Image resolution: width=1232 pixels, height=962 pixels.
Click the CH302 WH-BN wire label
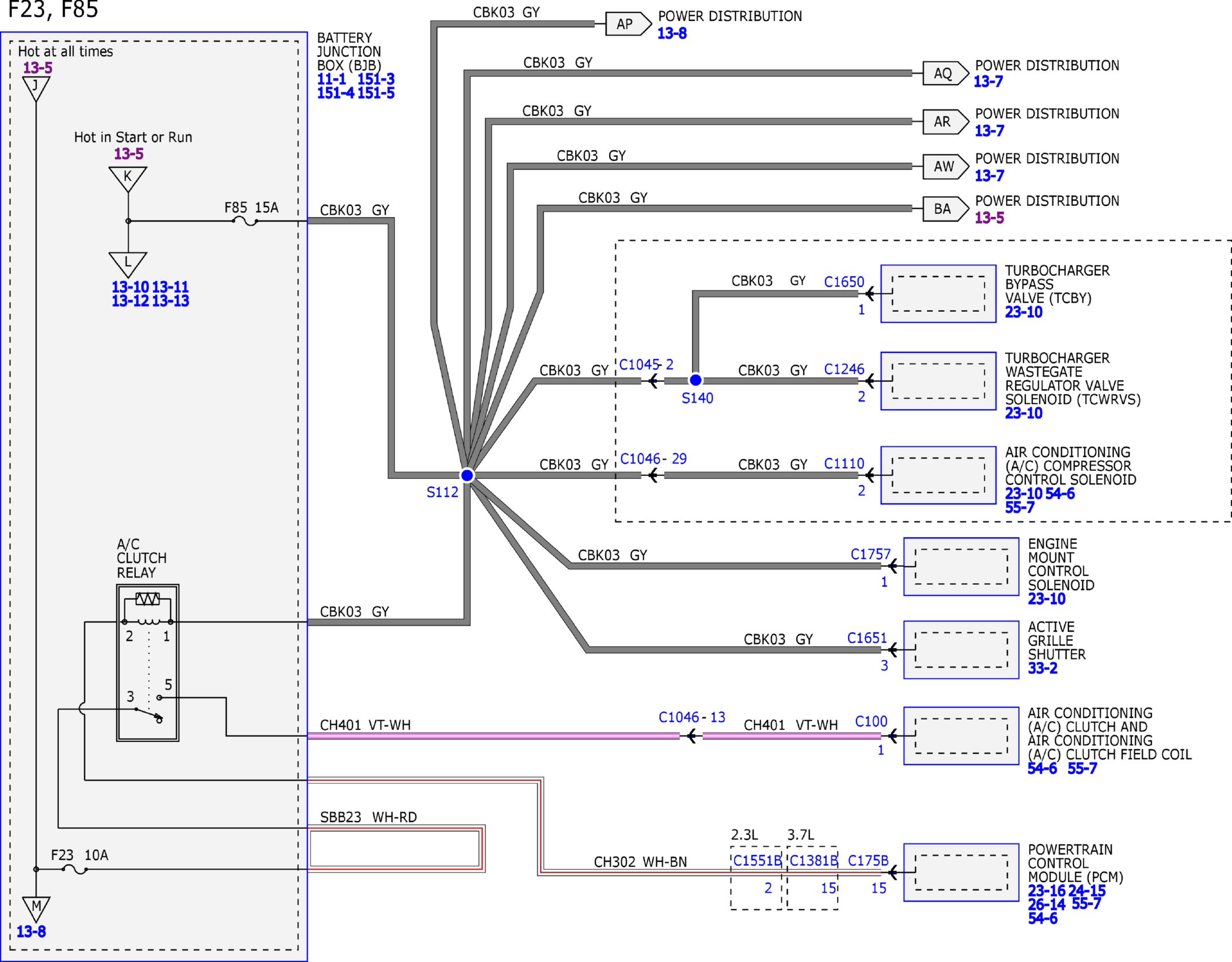coord(641,862)
